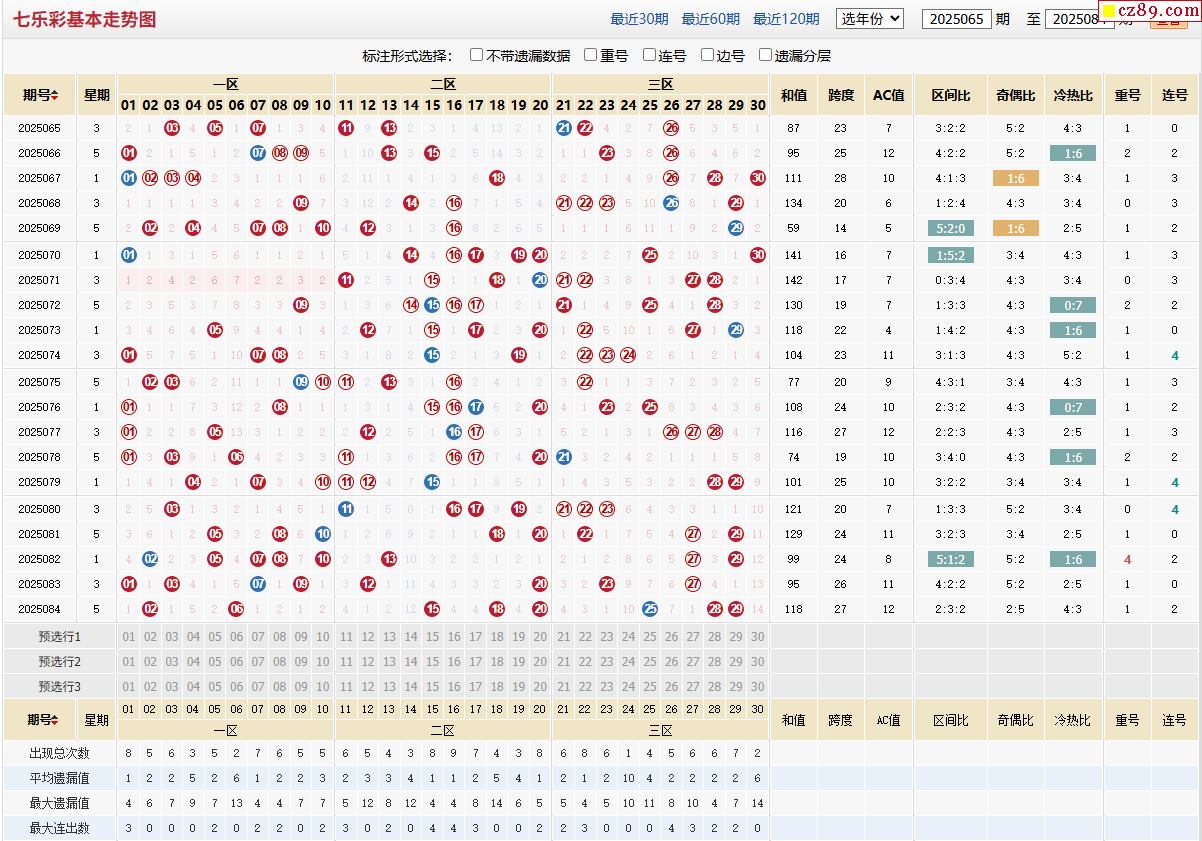Click highlighted 区间比 5:1:2 in row 2025082
This screenshot has height=841, width=1202.
951,559
